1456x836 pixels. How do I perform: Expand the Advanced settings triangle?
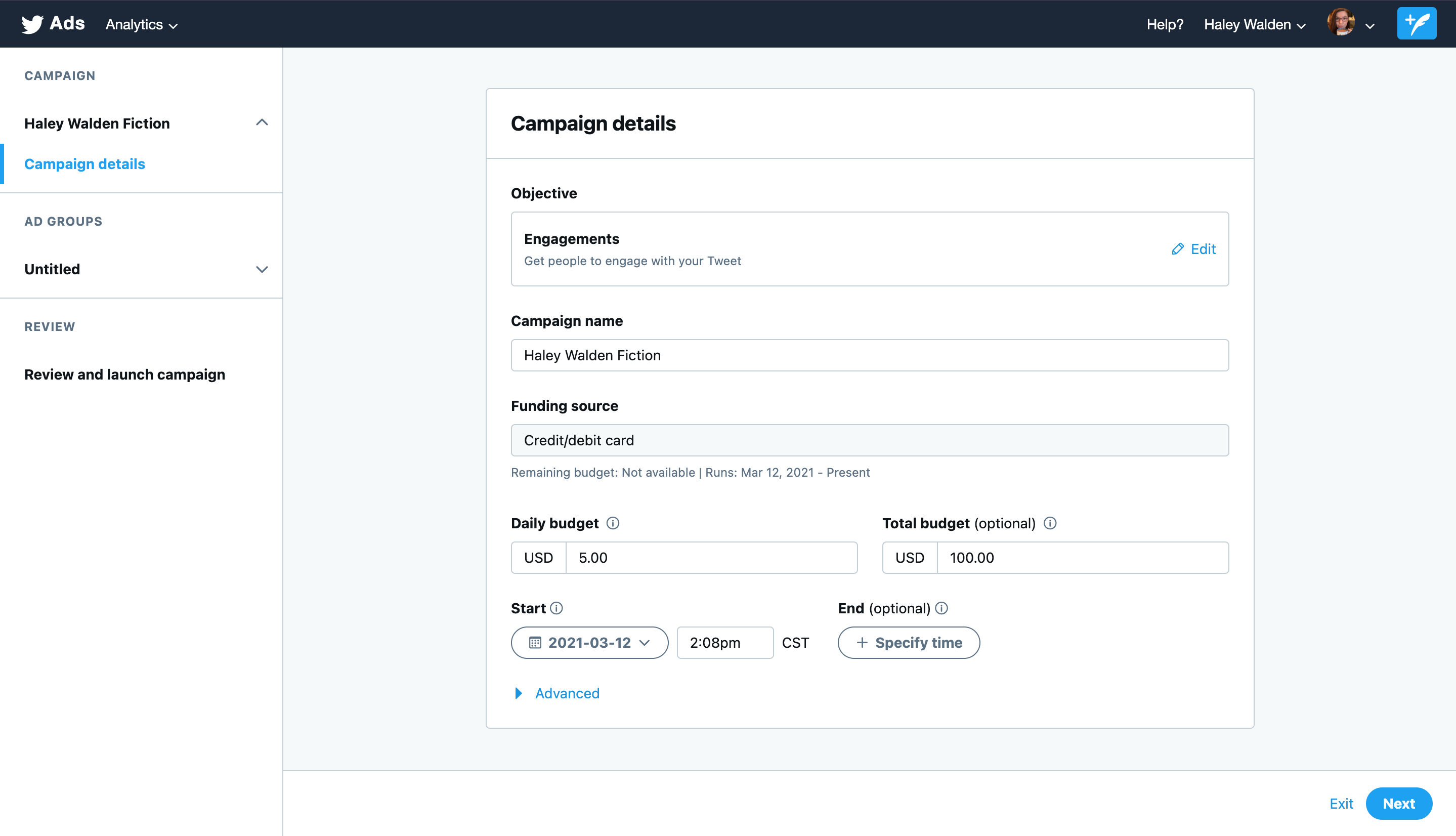(x=518, y=694)
